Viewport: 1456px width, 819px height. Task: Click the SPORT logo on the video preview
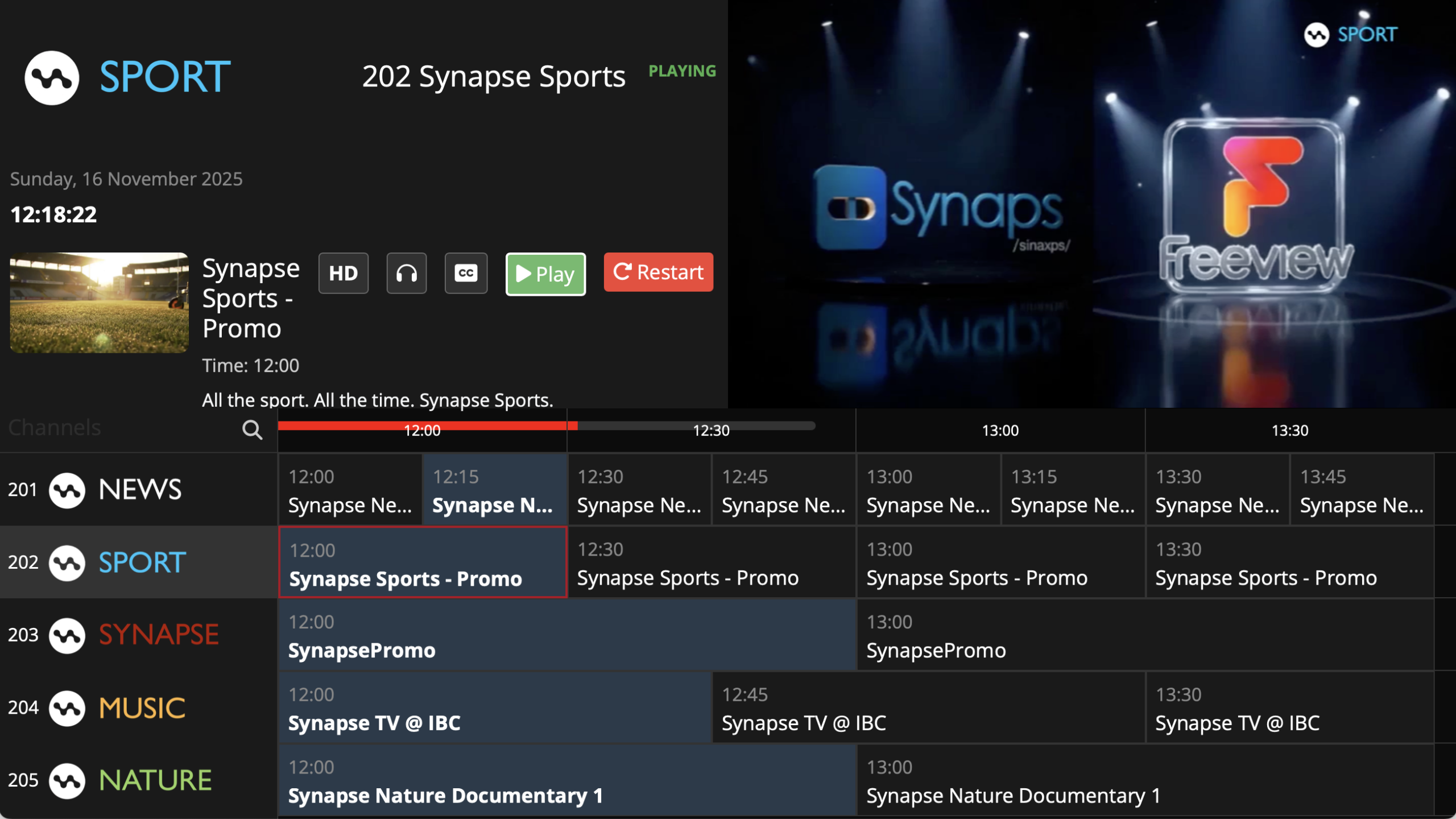pyautogui.click(x=1350, y=35)
